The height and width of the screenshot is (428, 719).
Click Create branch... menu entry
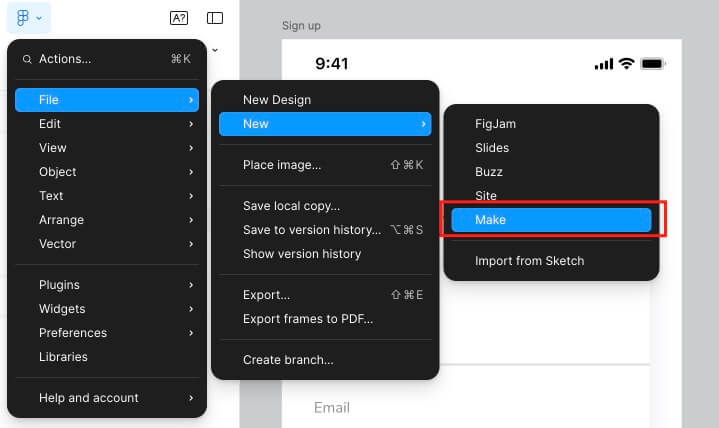point(288,360)
